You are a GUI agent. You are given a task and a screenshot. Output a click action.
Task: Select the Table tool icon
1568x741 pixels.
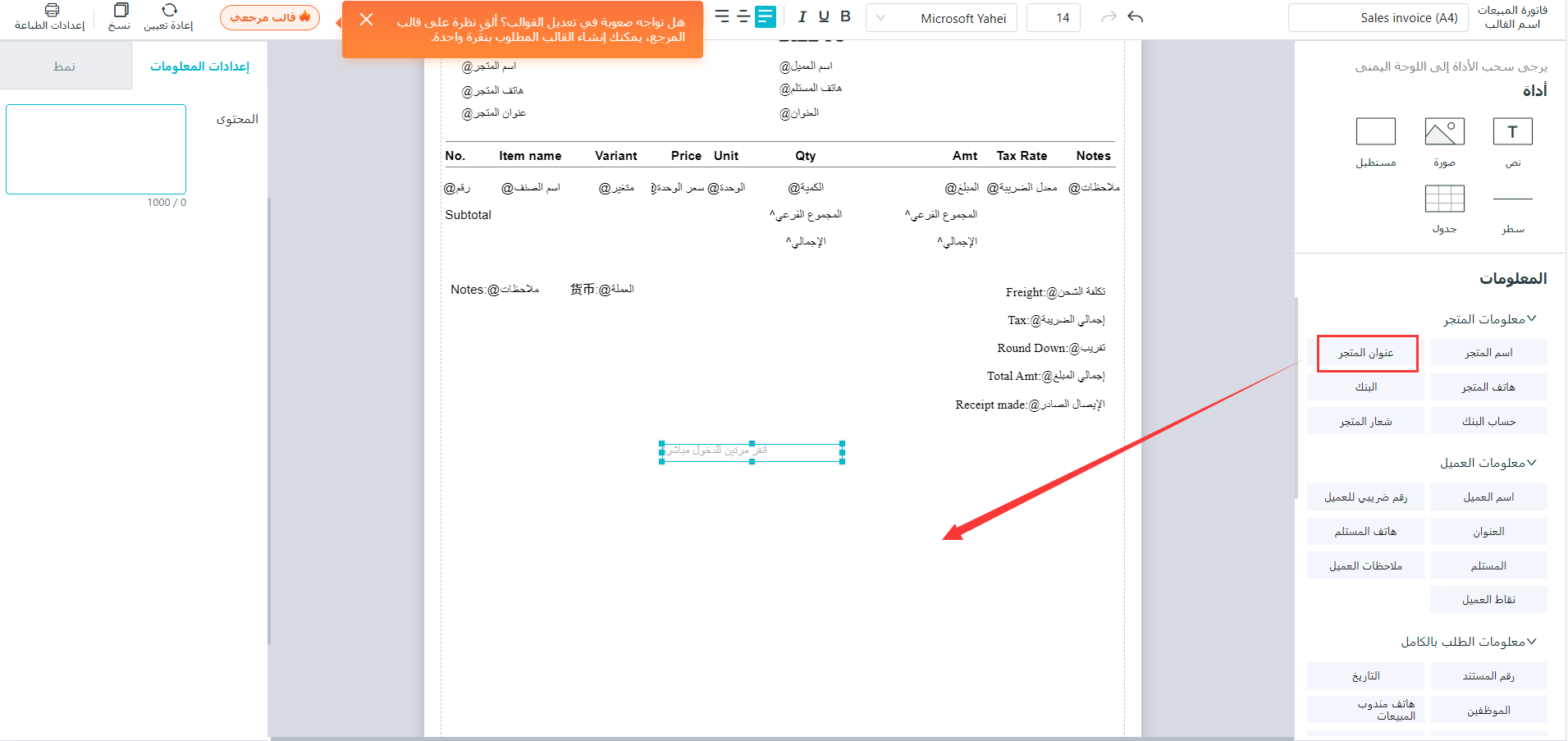1444,199
